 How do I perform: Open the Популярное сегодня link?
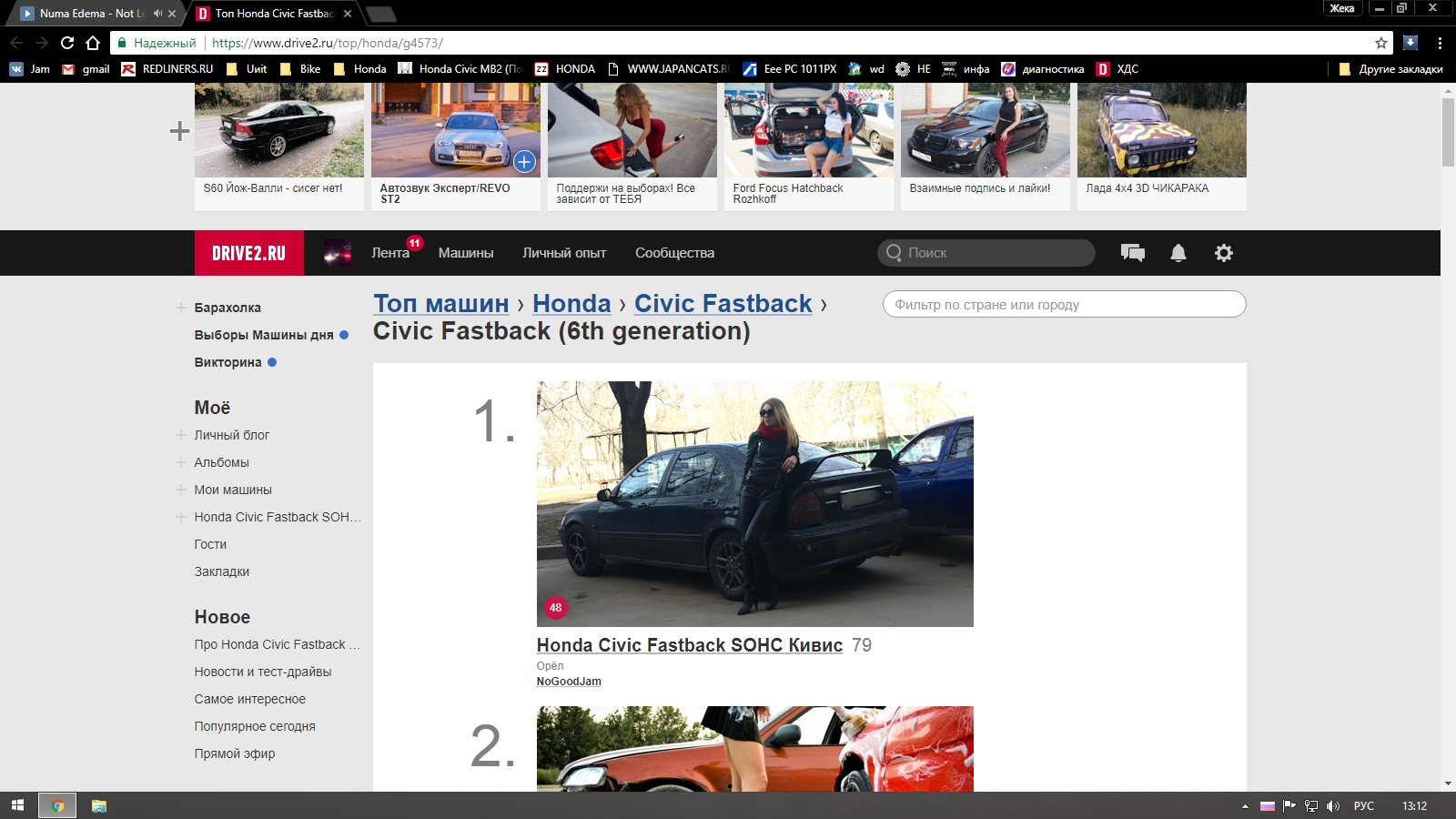(x=255, y=726)
